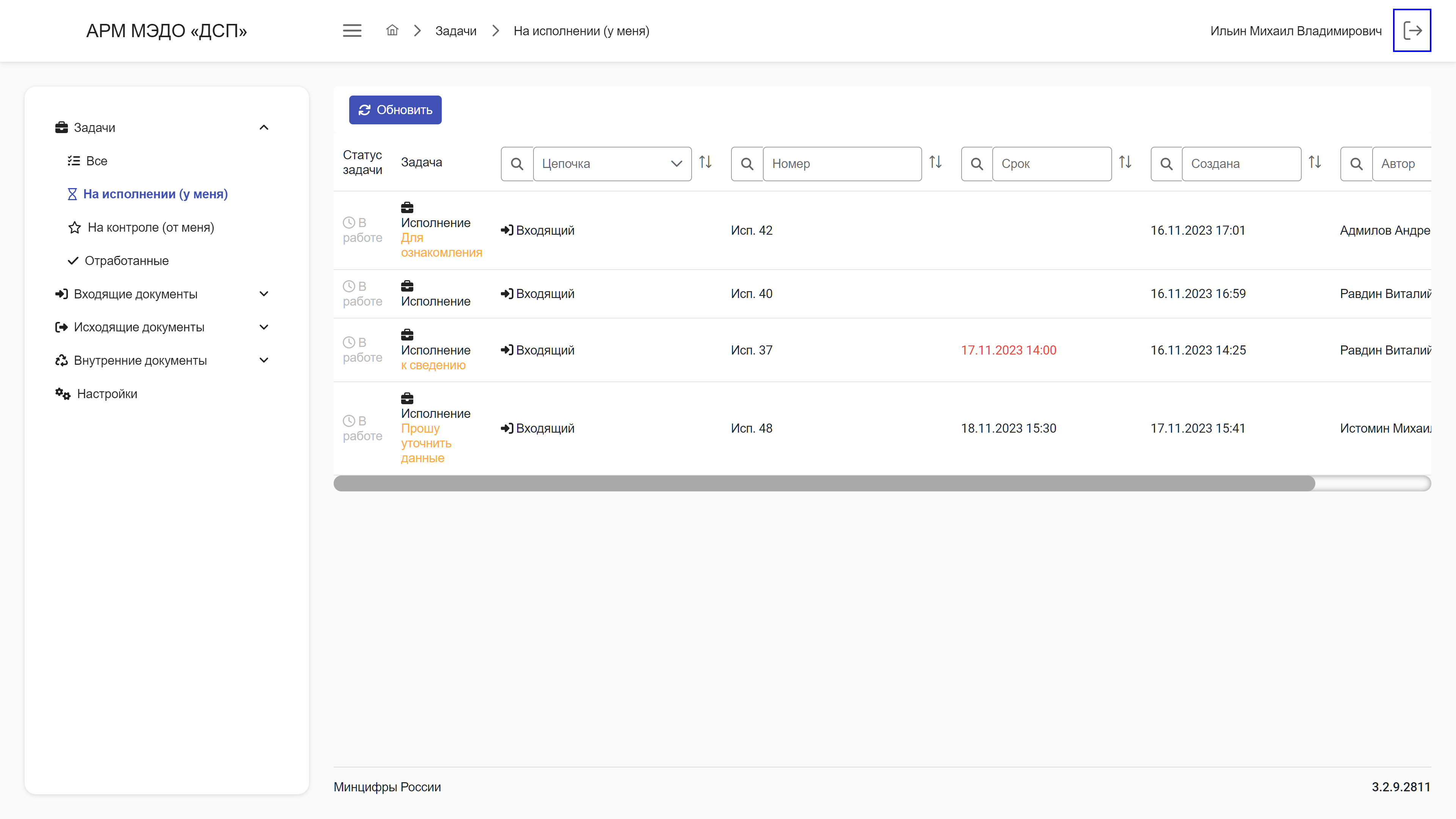1456x819 pixels.
Task: Click Минцифры России footer text
Action: 387,787
